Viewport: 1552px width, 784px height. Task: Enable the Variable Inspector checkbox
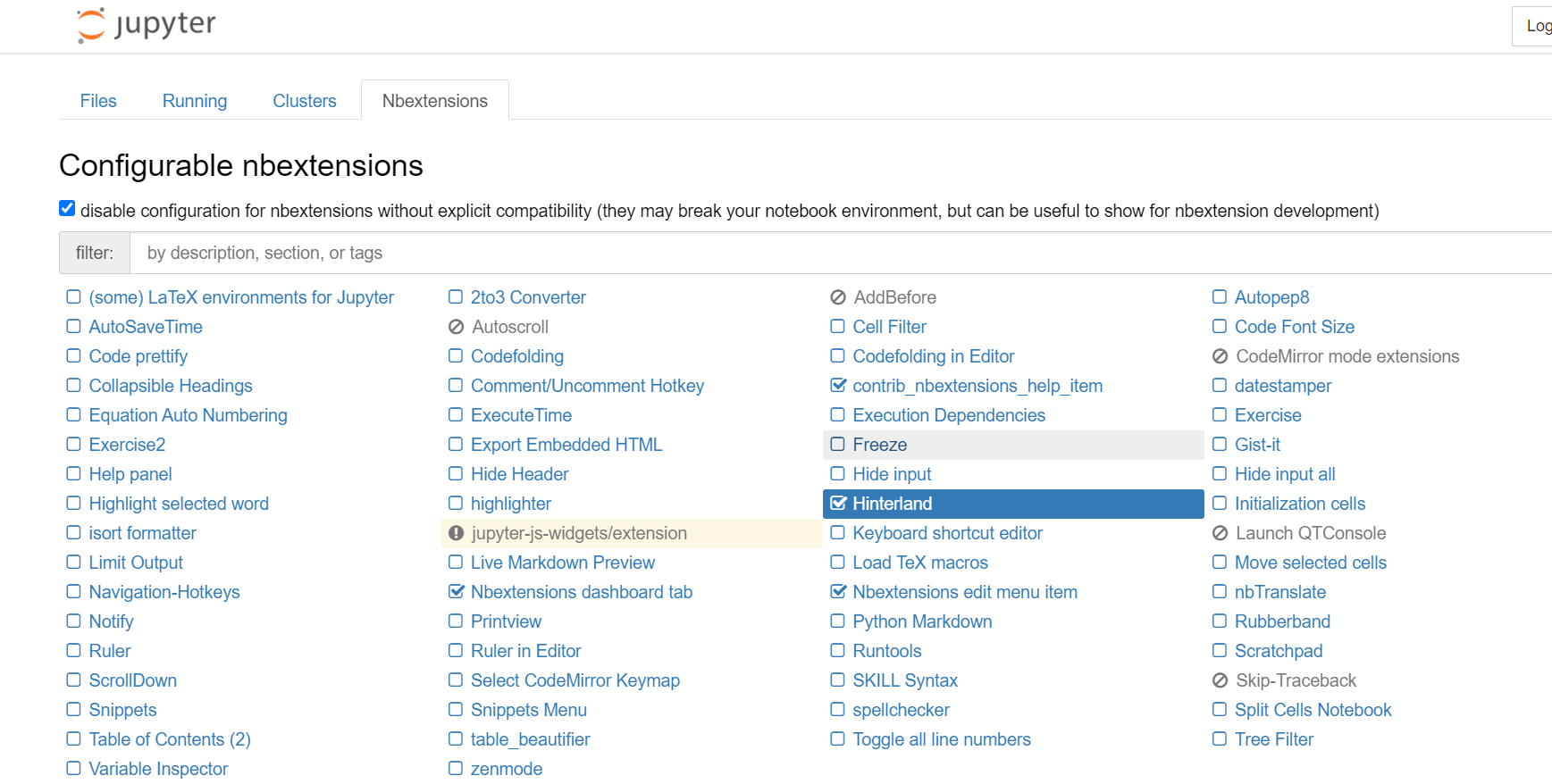pos(73,768)
